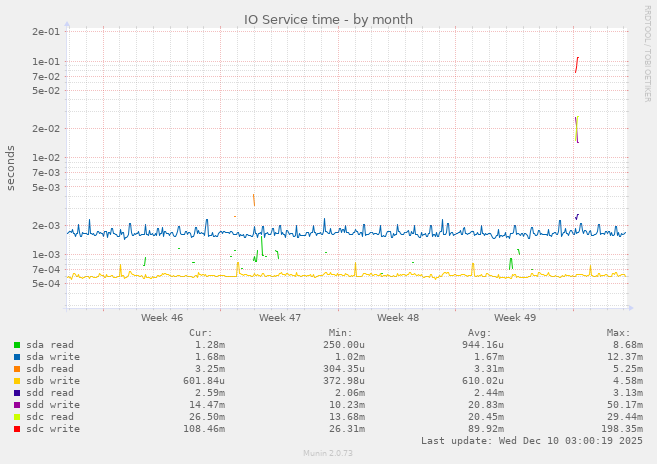Screen dimensions: 657x464
Task: Click the '1e-02' y-axis tick label
Action: pyautogui.click(x=46, y=158)
